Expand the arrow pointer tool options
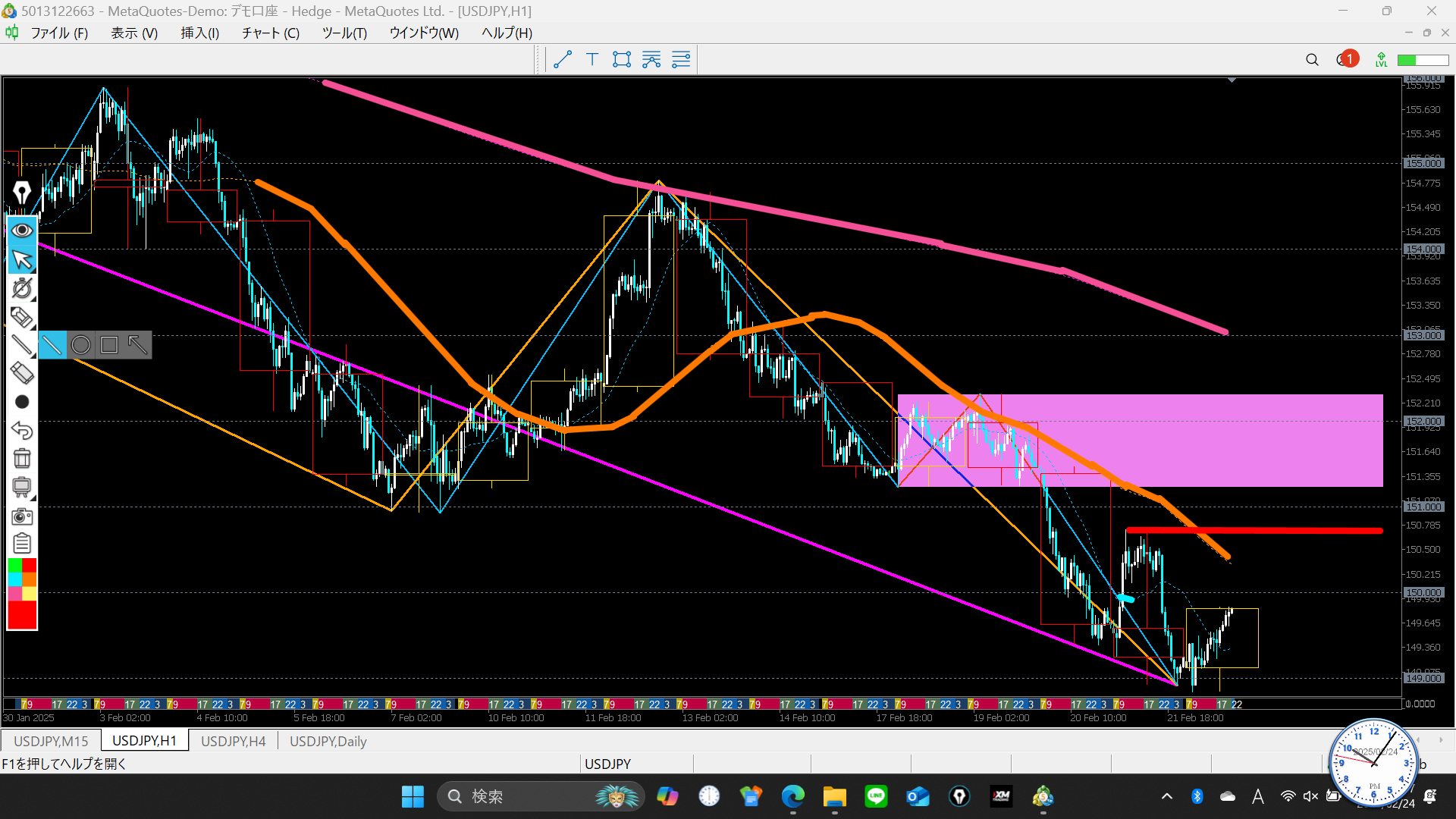1456x819 pixels. coord(22,259)
